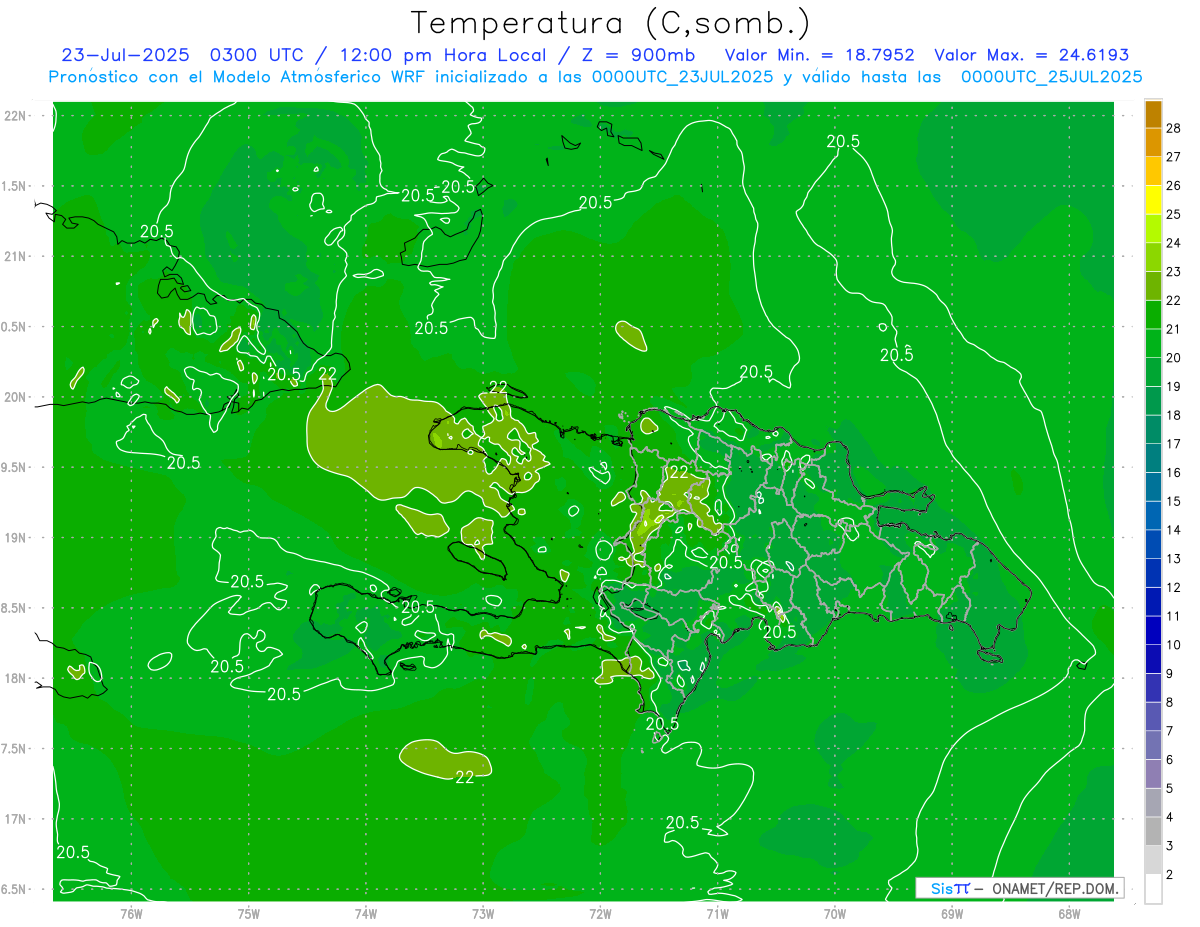Click the '20N' latitude axis label

pos(16,397)
